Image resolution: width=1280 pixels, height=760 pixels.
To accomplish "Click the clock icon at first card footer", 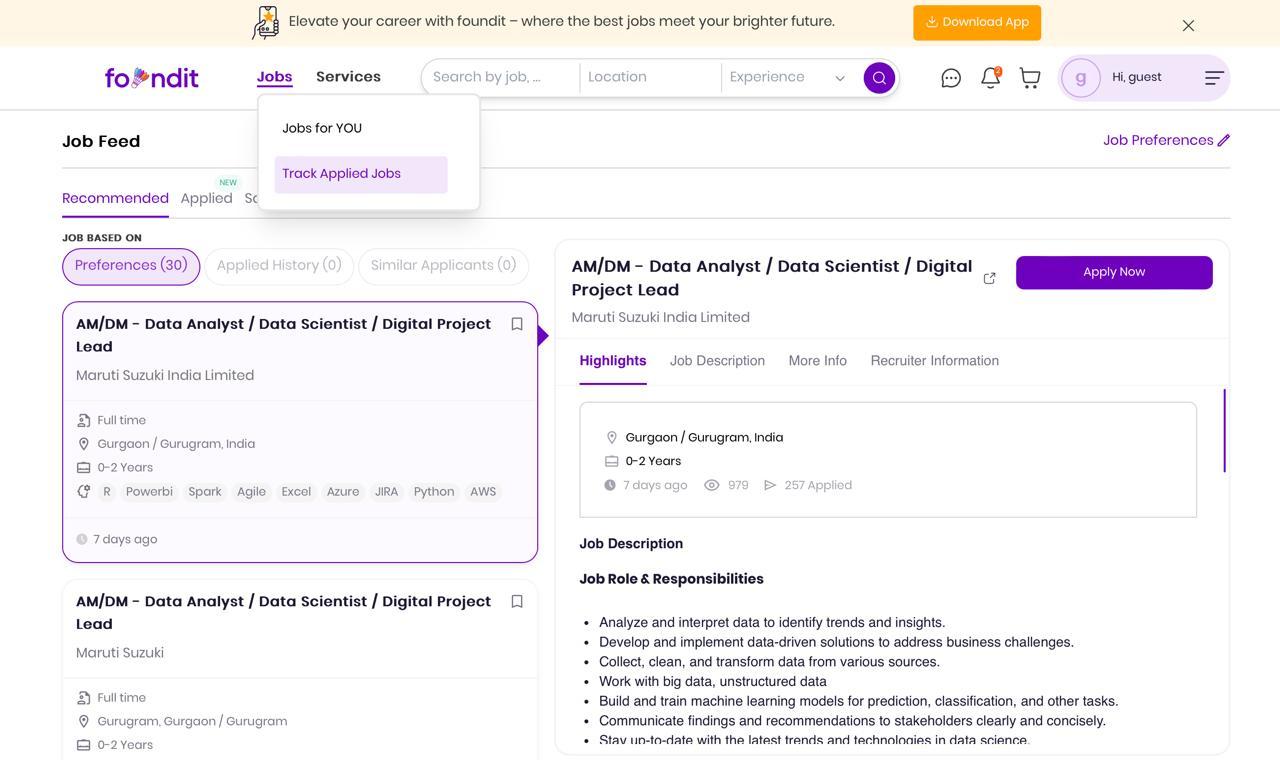I will [x=82, y=539].
